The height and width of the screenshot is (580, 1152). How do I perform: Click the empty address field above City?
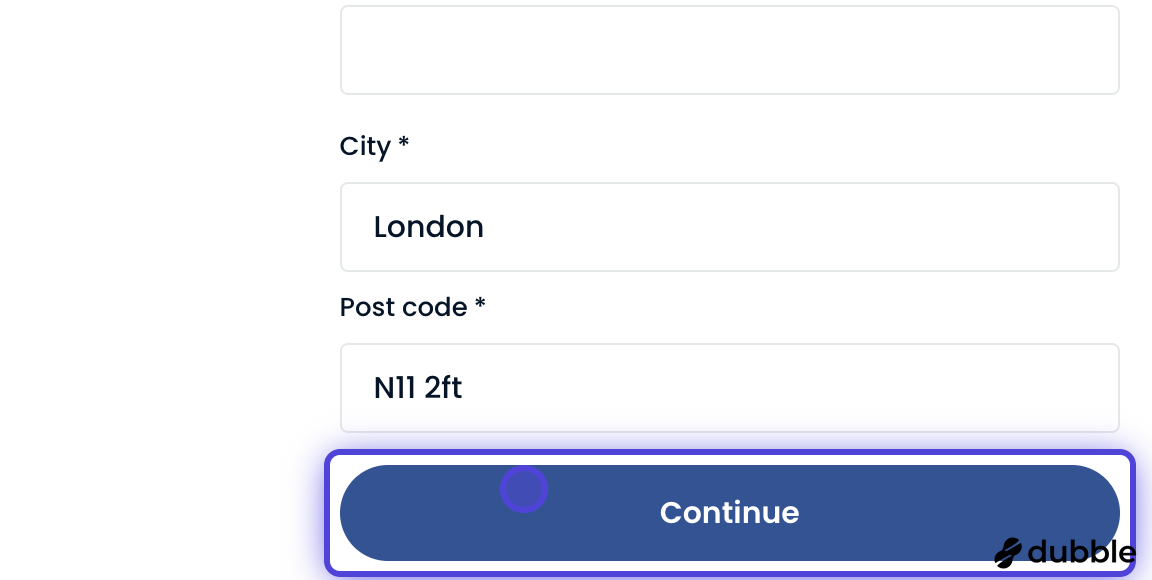(x=730, y=50)
